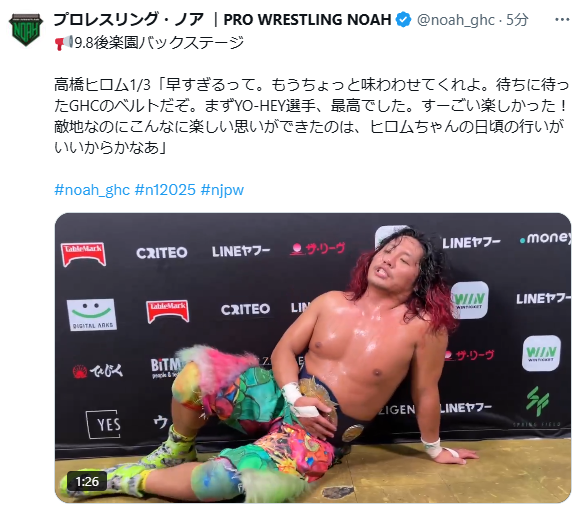Click the Spring Field green logo

click(537, 406)
